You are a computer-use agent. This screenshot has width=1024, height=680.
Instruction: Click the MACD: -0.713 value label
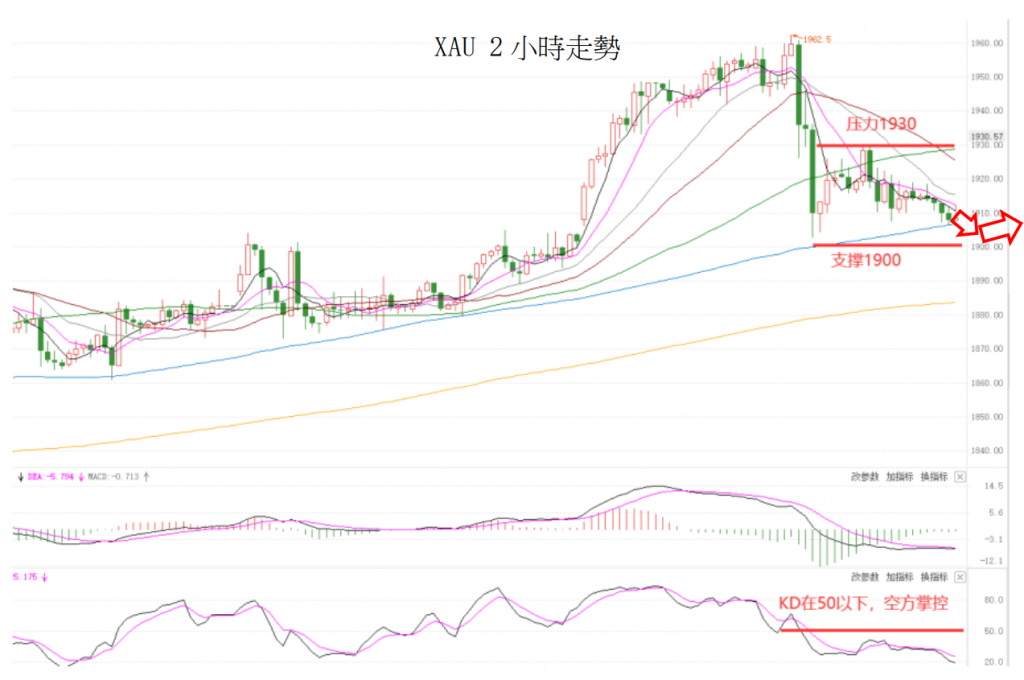[x=114, y=477]
